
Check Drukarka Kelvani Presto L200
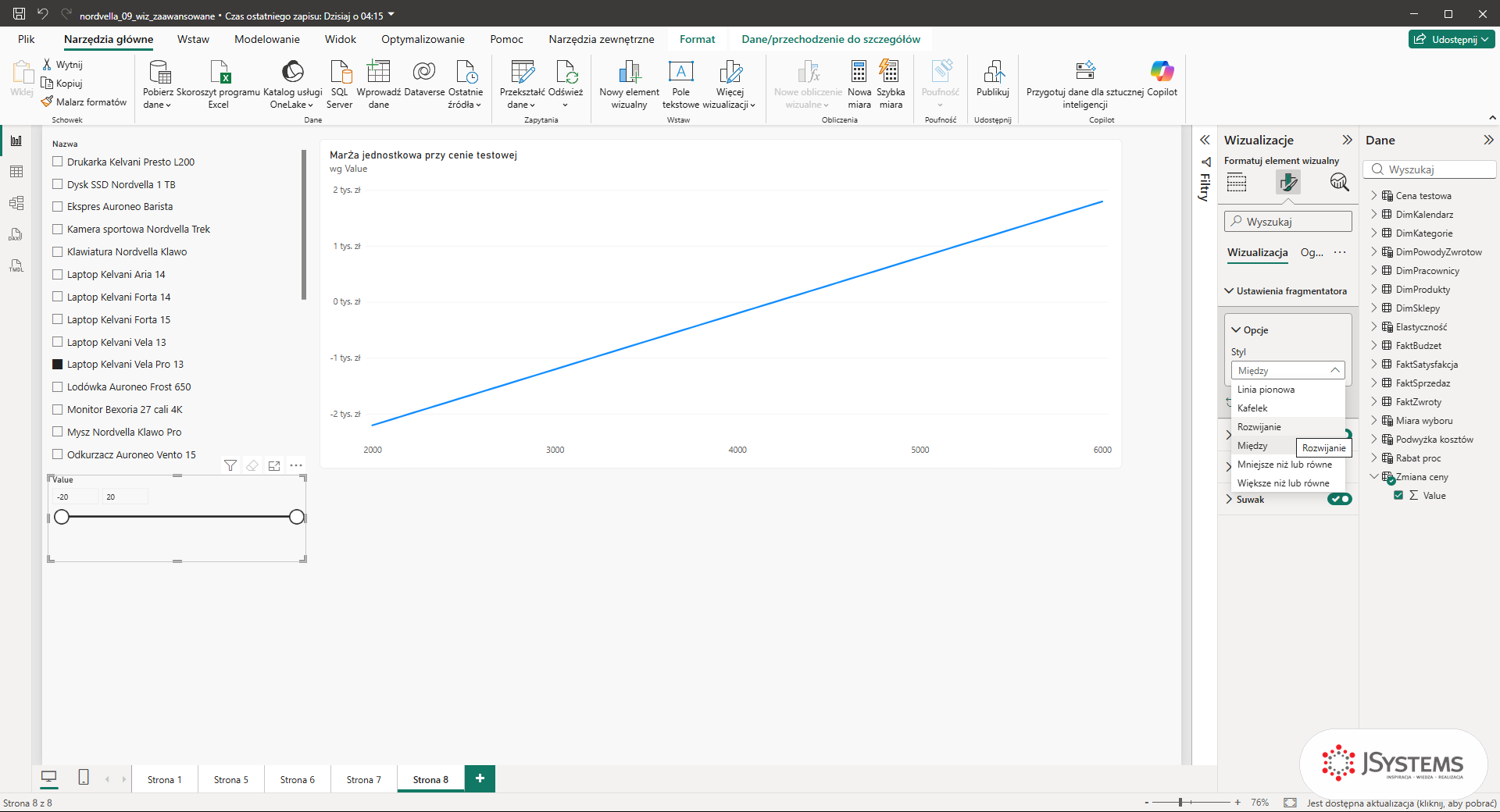coord(57,162)
